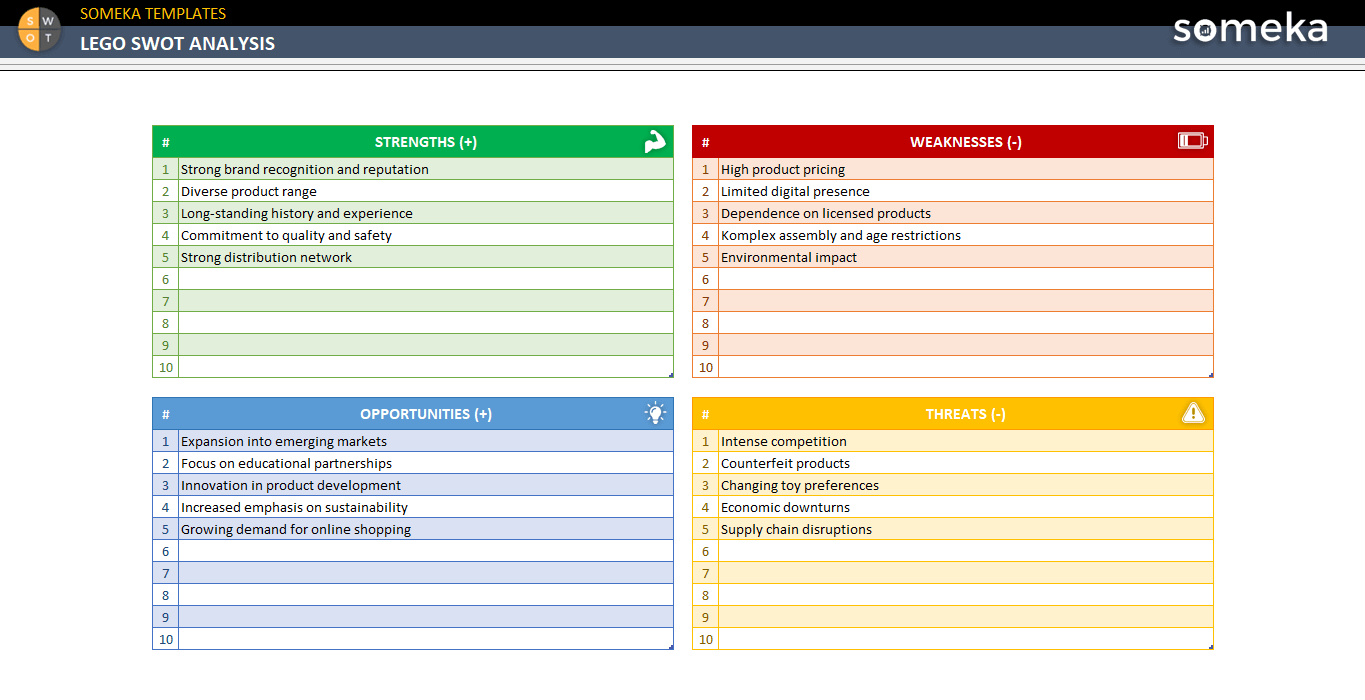Select the THREATS (-) header

click(966, 414)
